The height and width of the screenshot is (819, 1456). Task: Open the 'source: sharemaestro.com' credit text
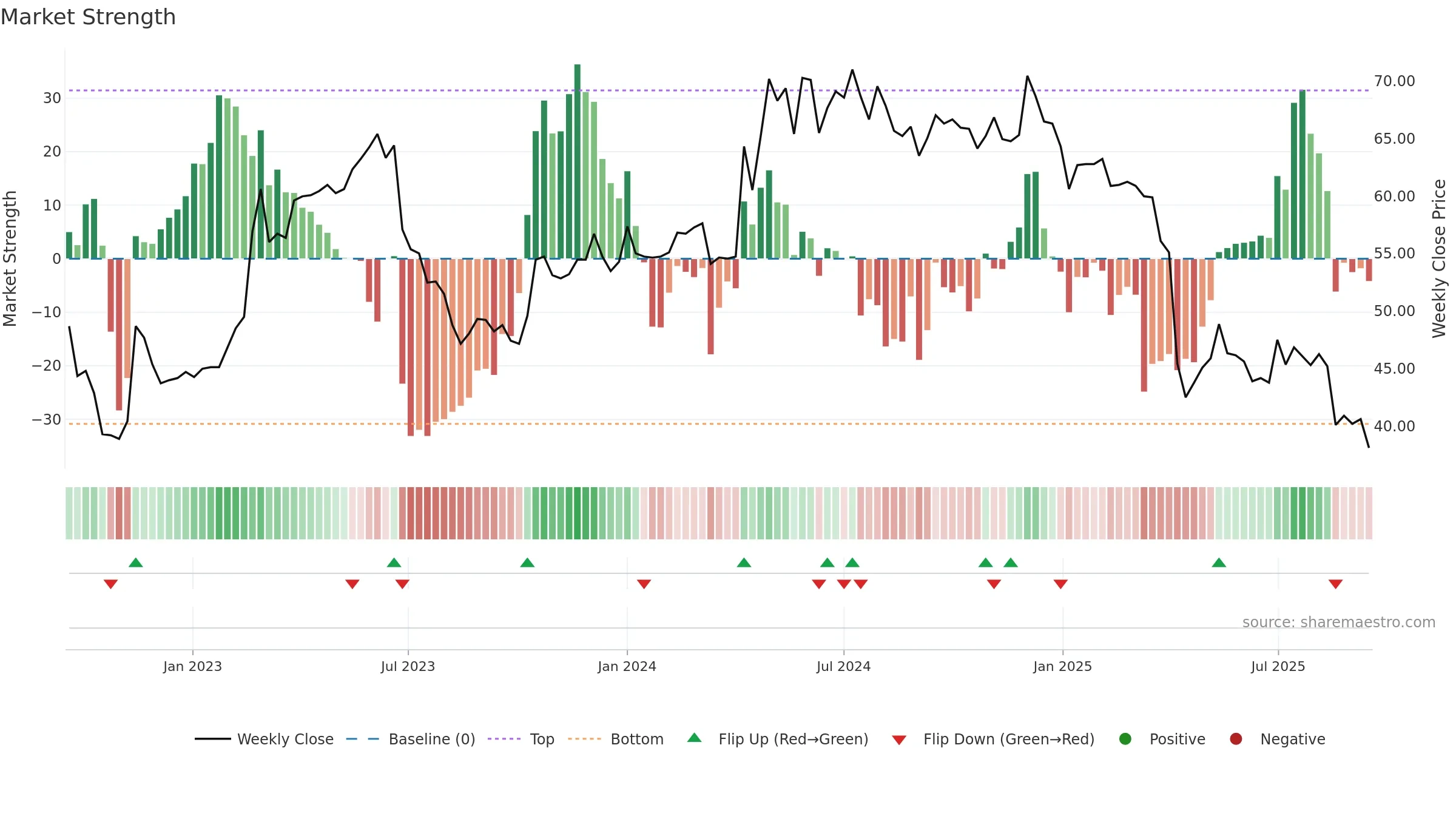(1339, 622)
